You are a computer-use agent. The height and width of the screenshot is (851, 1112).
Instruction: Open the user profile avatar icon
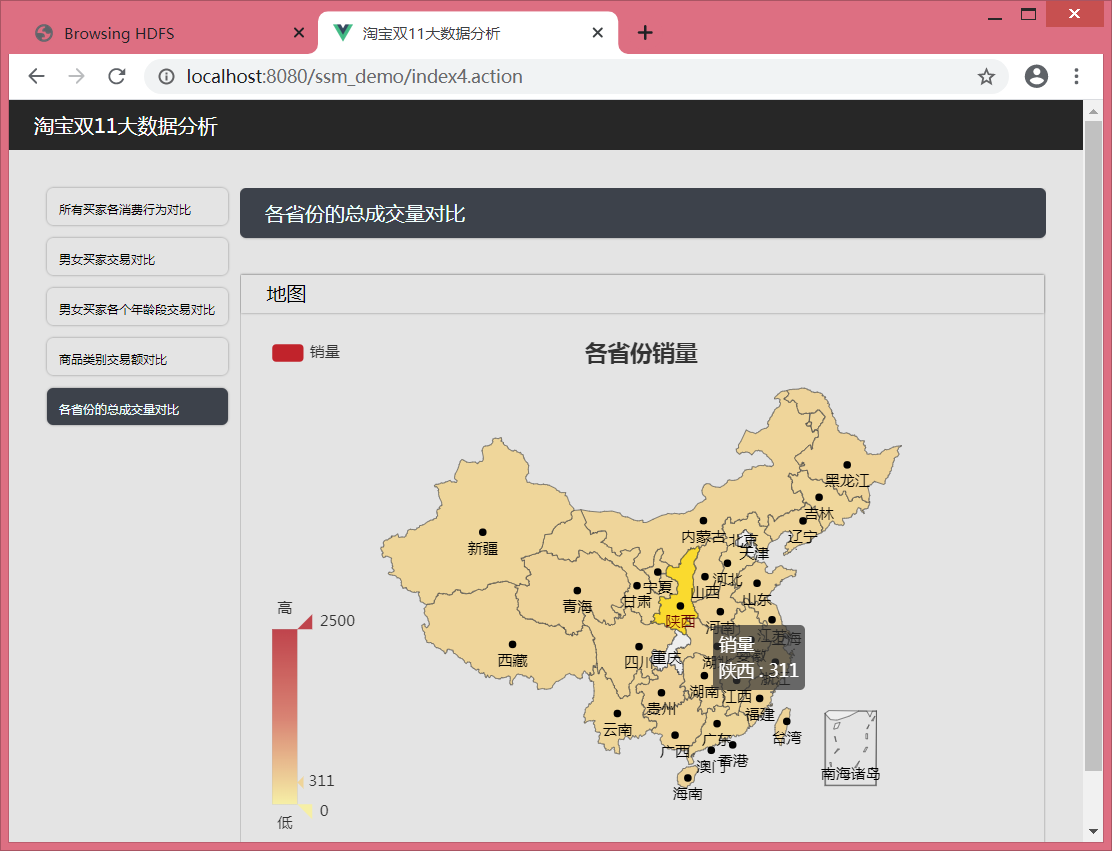click(1036, 76)
